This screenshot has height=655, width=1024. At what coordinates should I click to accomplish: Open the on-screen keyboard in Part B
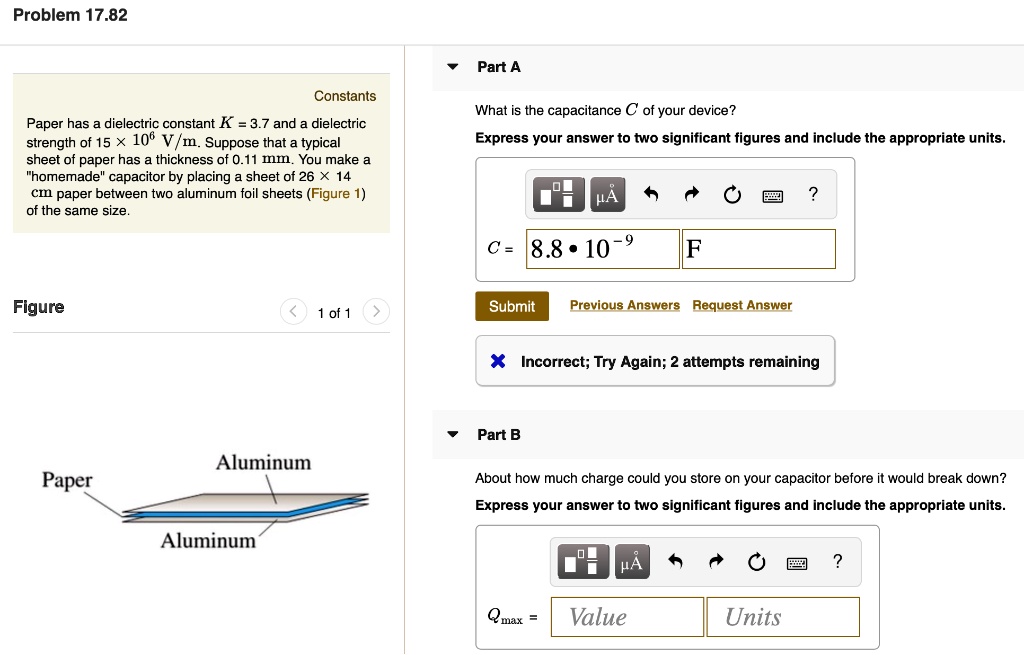[x=796, y=562]
